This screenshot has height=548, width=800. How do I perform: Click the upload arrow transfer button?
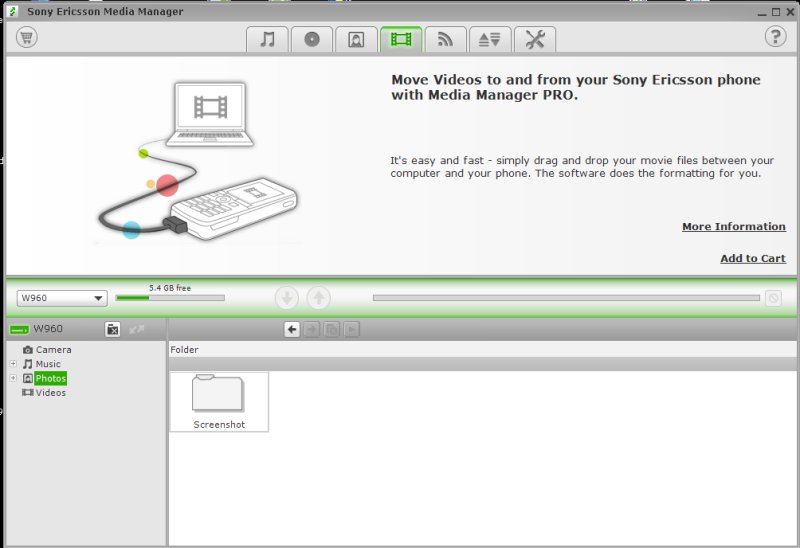point(319,297)
